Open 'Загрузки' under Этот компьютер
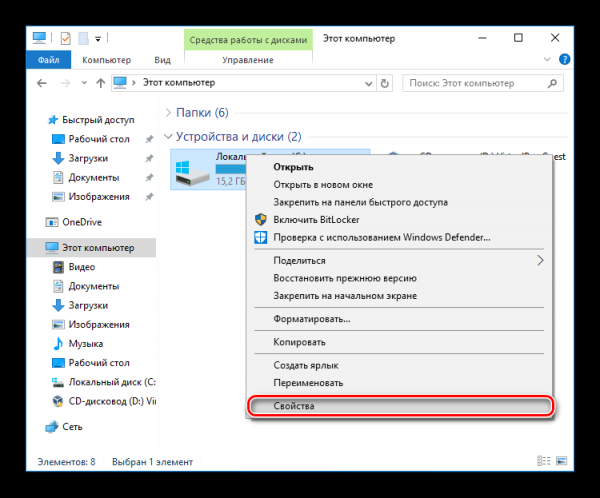 [88, 305]
